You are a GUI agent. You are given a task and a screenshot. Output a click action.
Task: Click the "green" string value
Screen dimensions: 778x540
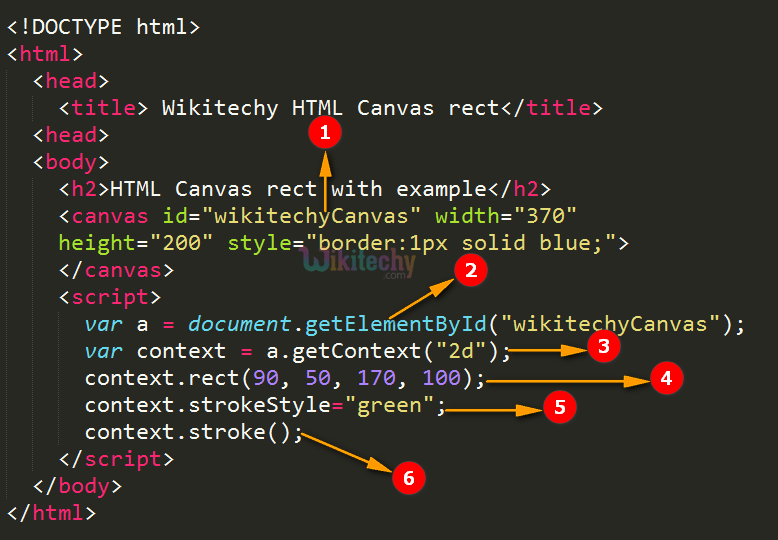coord(389,405)
